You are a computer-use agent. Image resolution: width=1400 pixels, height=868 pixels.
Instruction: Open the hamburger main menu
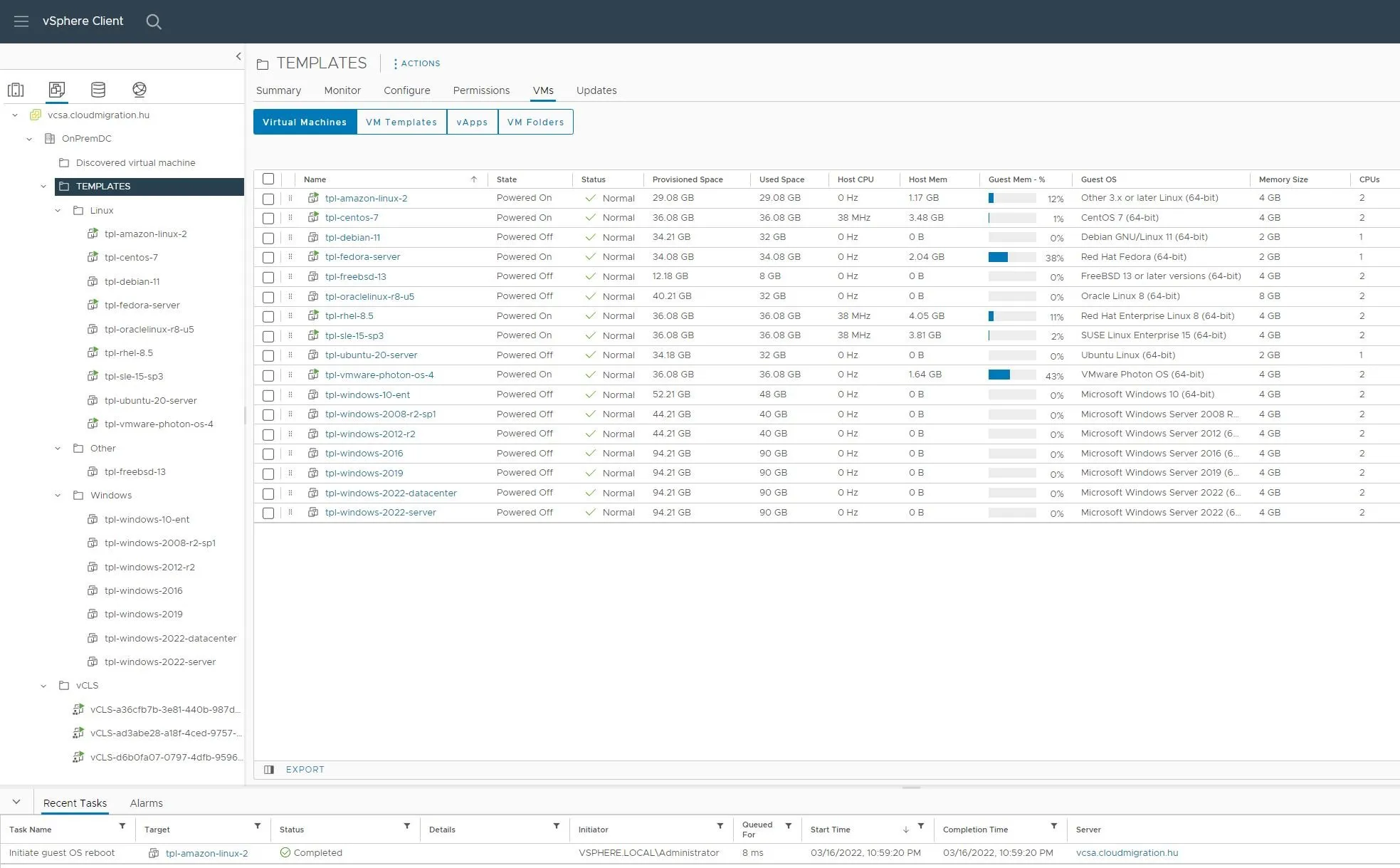(21, 21)
